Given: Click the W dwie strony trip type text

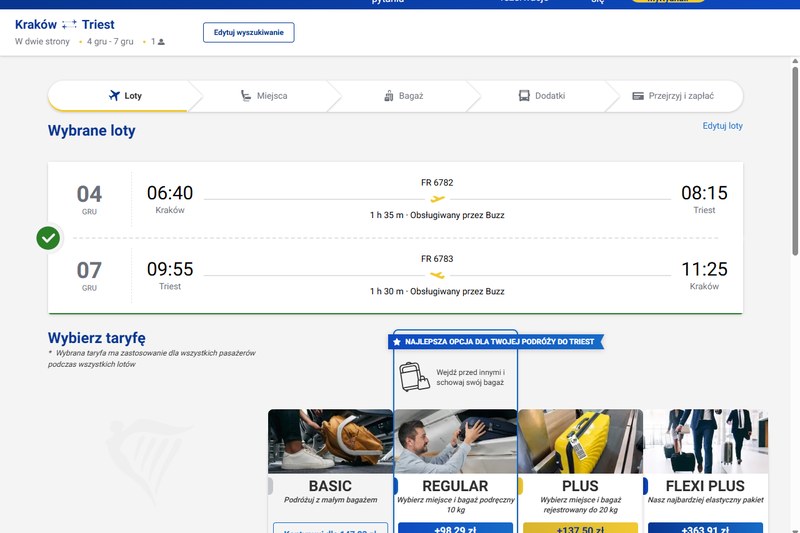Looking at the screenshot, I should coord(42,42).
